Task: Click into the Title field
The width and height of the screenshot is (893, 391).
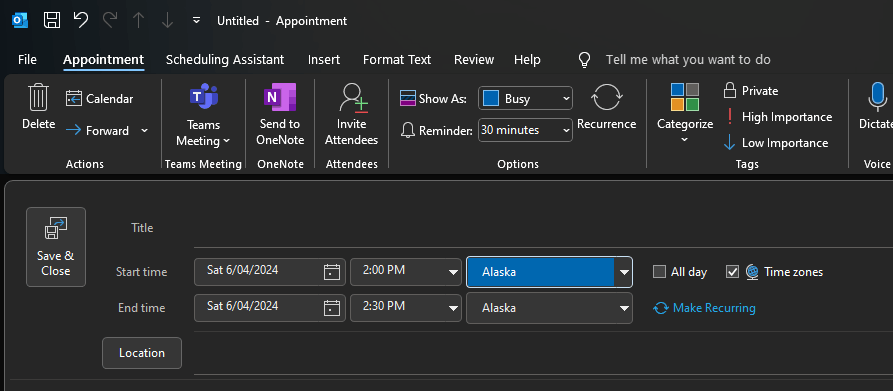Action: [543, 228]
